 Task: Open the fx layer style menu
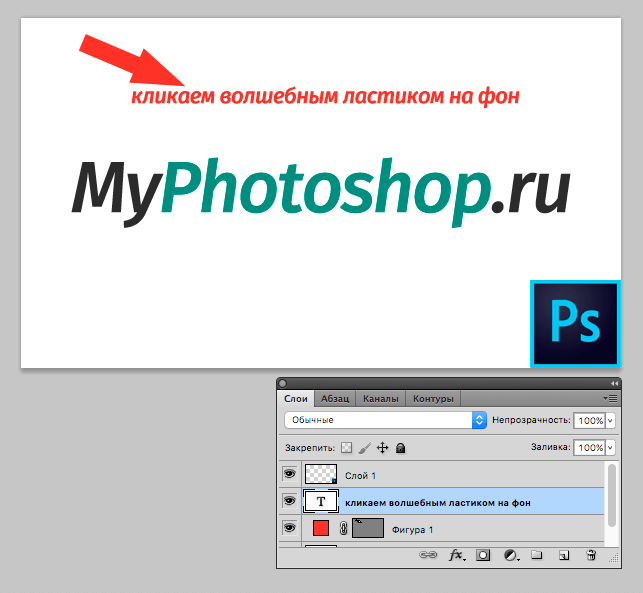[457, 555]
